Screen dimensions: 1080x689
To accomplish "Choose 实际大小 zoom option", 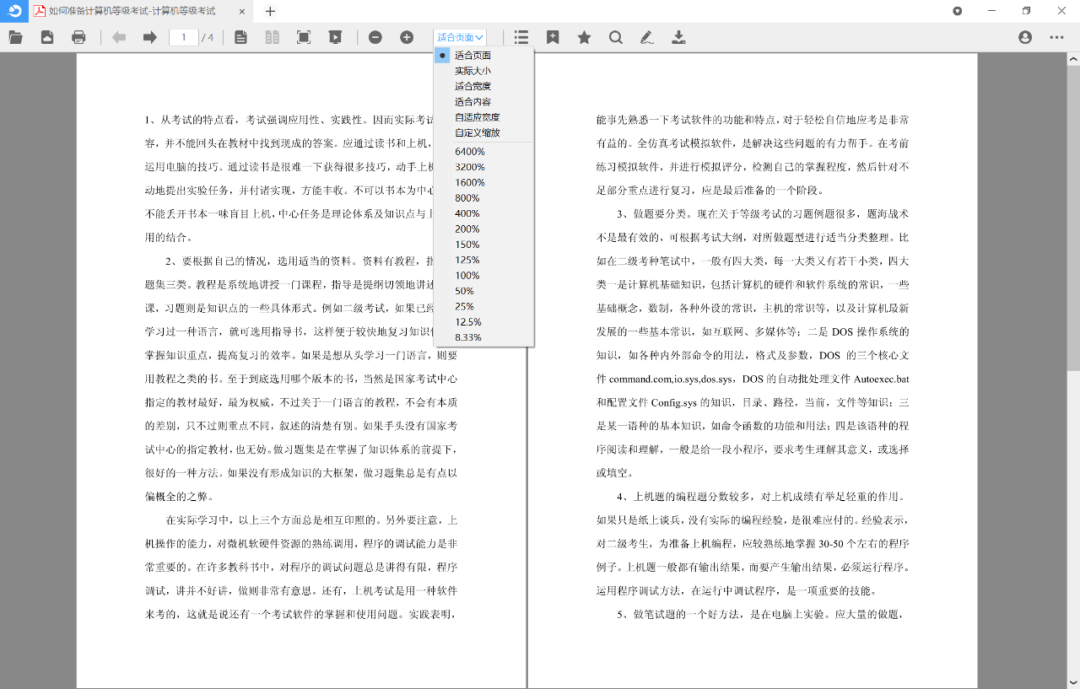I will [x=472, y=71].
